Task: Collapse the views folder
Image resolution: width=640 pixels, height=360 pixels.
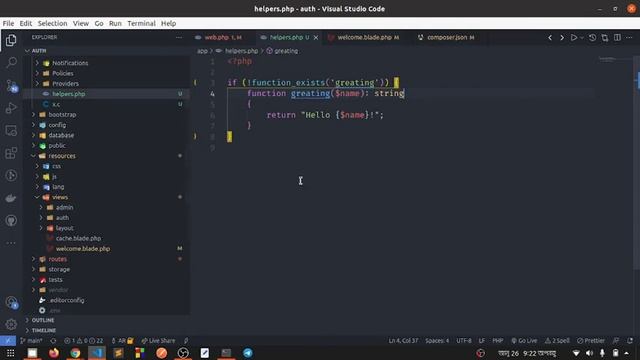Action: (x=60, y=197)
